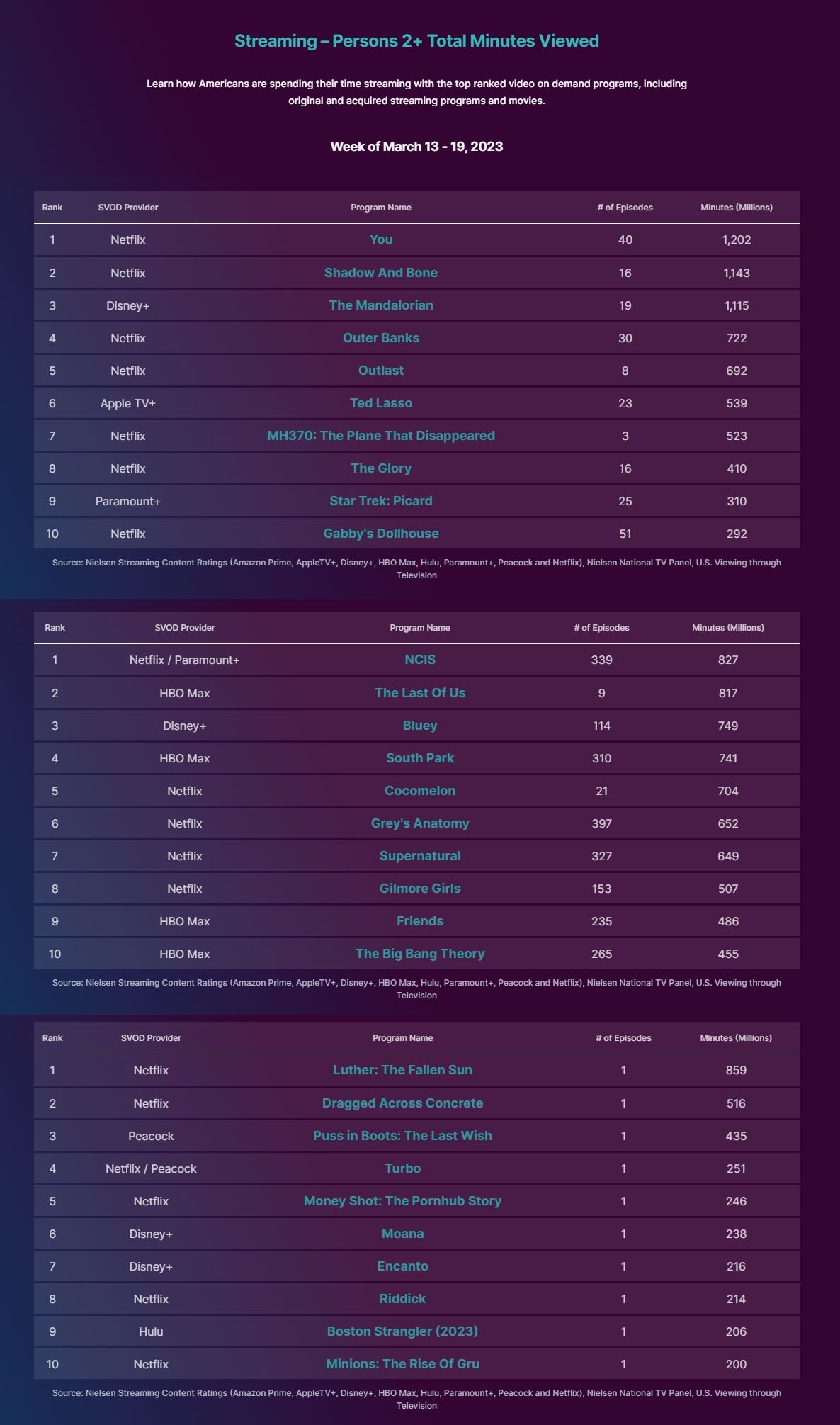Image resolution: width=840 pixels, height=1425 pixels.
Task: Select the Outer Banks title
Action: click(381, 338)
